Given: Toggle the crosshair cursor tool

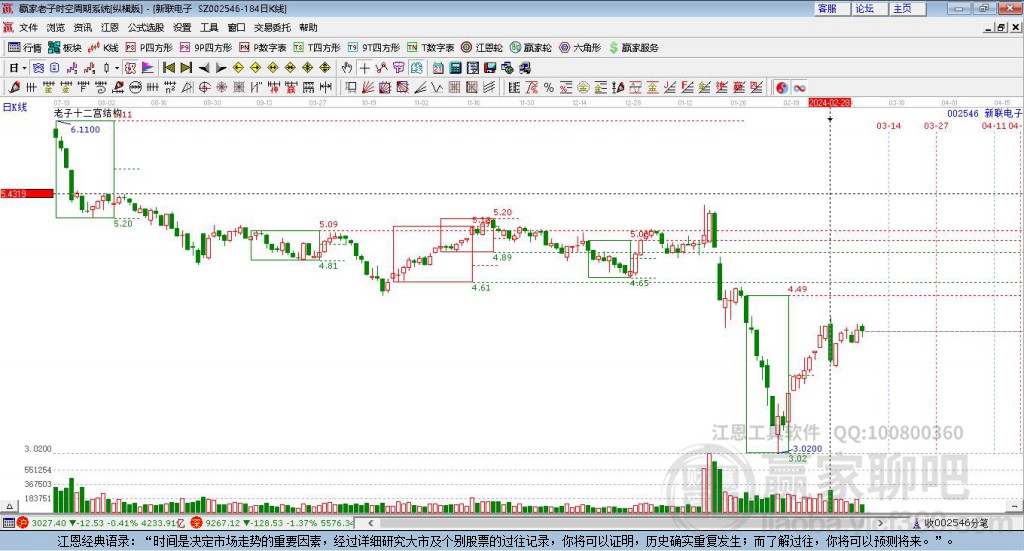Looking at the screenshot, I should pos(364,68).
